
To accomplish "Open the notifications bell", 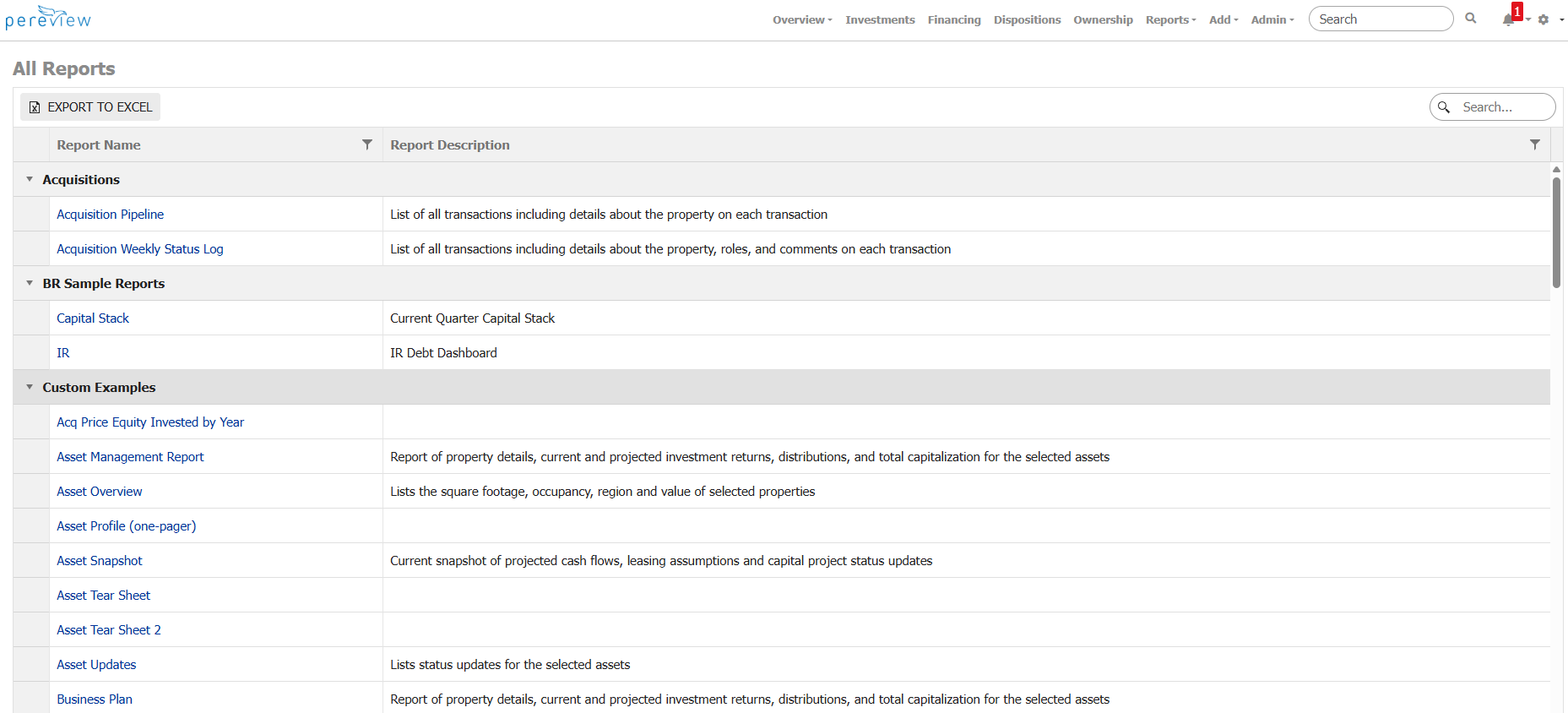I will [1508, 19].
